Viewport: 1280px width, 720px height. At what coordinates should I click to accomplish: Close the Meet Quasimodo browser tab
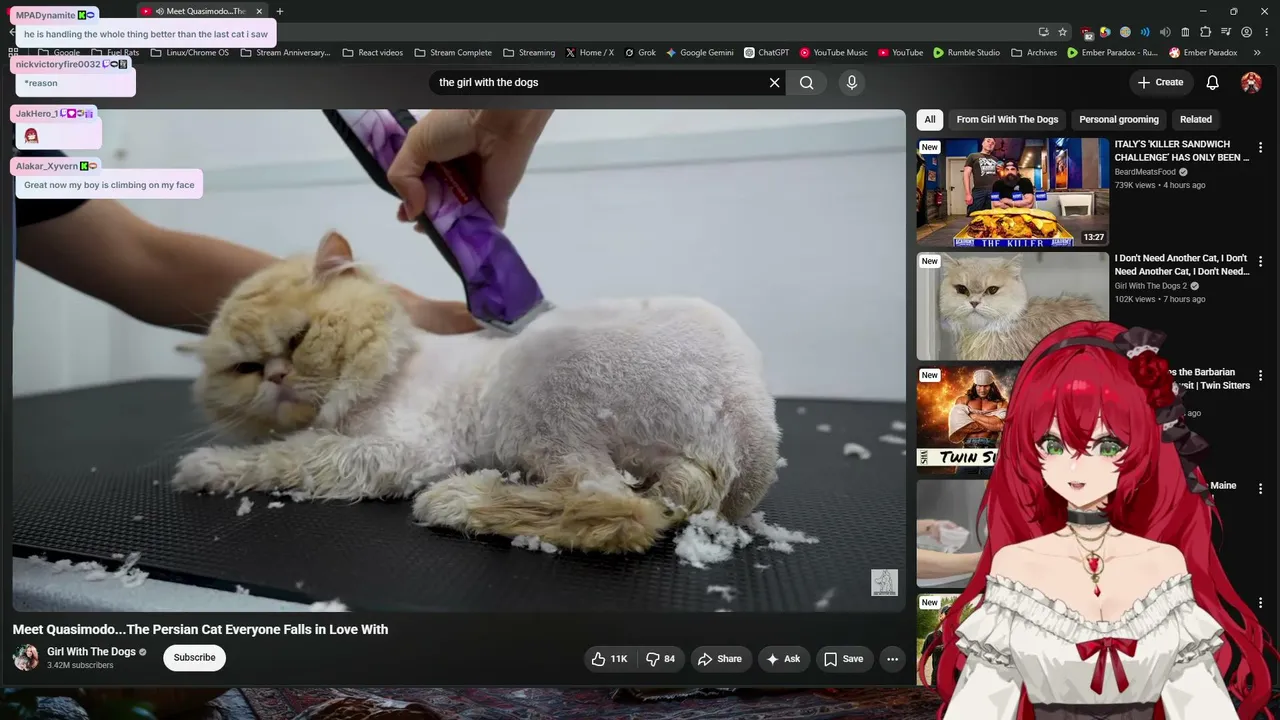[x=259, y=11]
